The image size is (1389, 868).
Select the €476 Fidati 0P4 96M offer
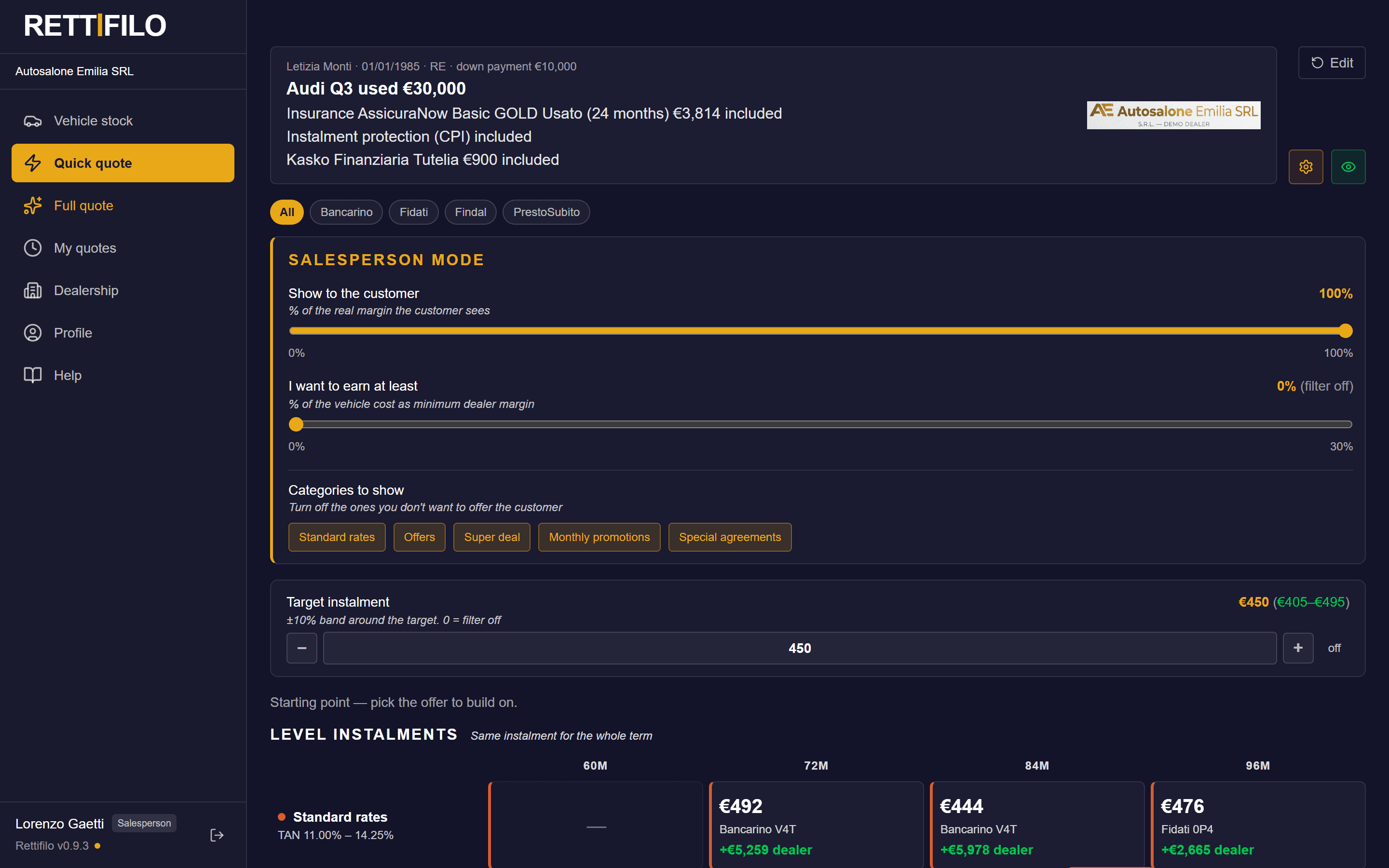(x=1259, y=825)
